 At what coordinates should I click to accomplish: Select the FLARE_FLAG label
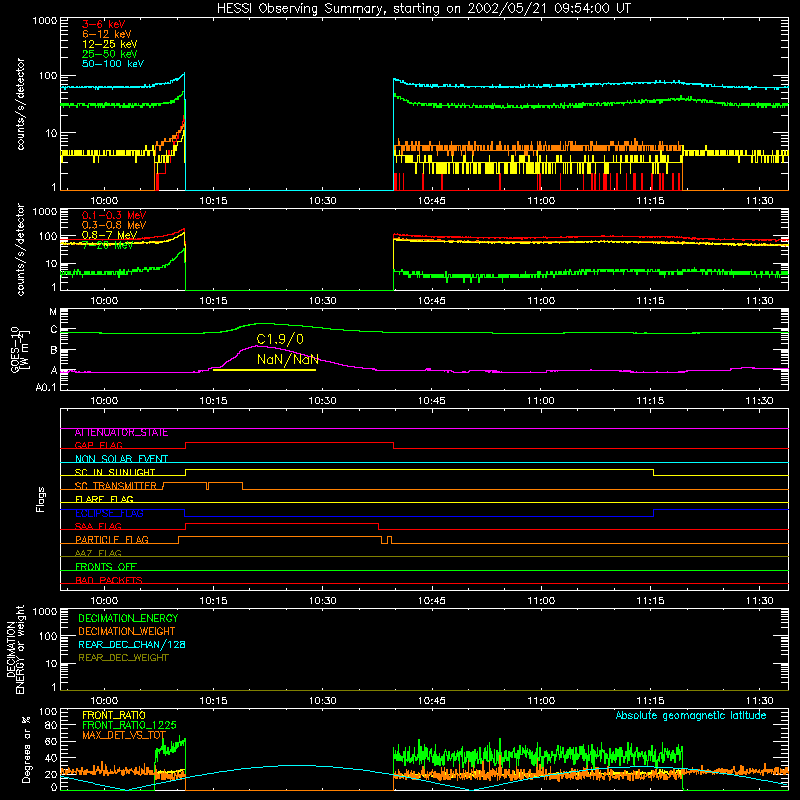coord(104,499)
